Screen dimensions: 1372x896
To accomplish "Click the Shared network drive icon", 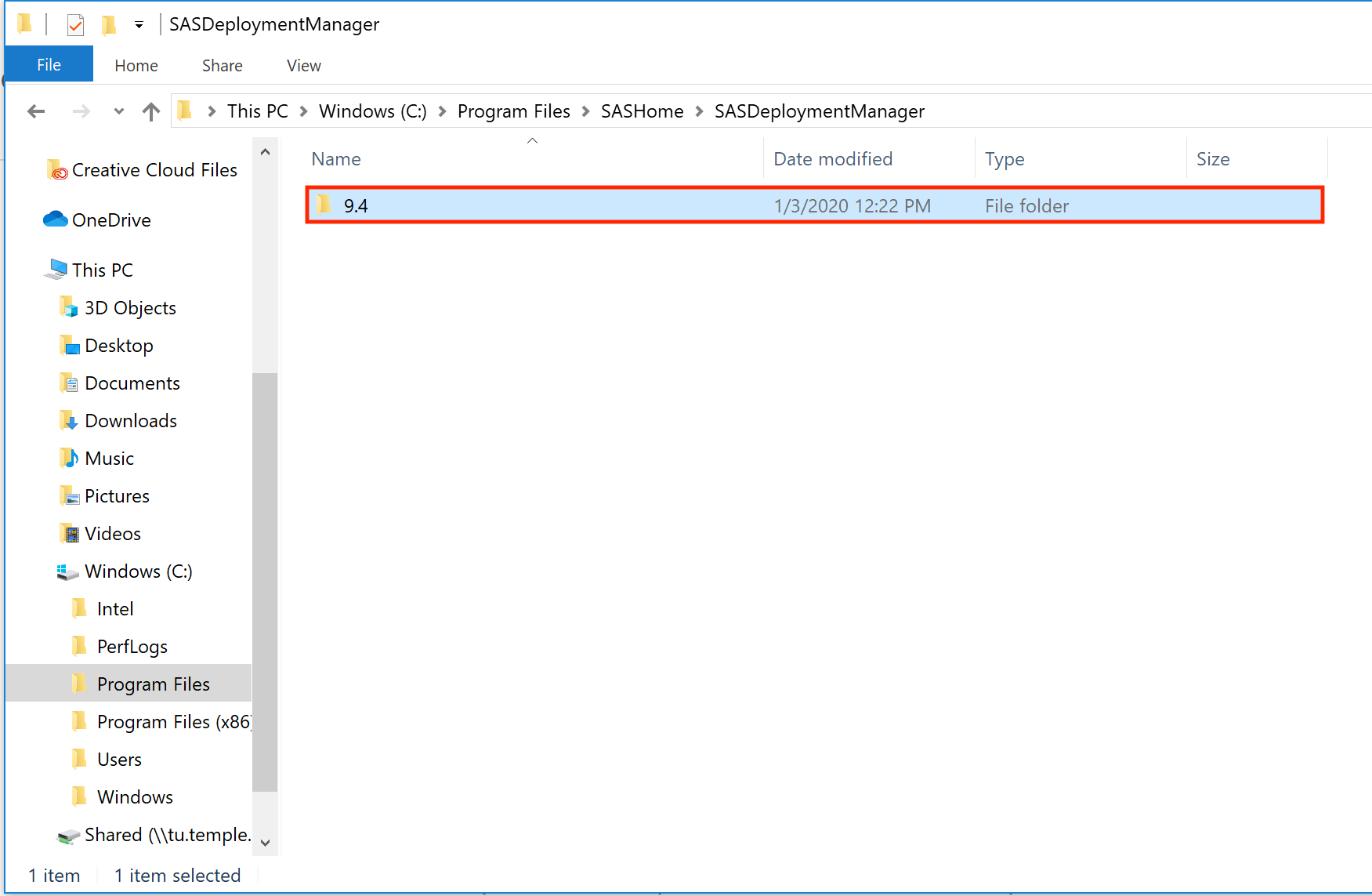I will pos(68,836).
